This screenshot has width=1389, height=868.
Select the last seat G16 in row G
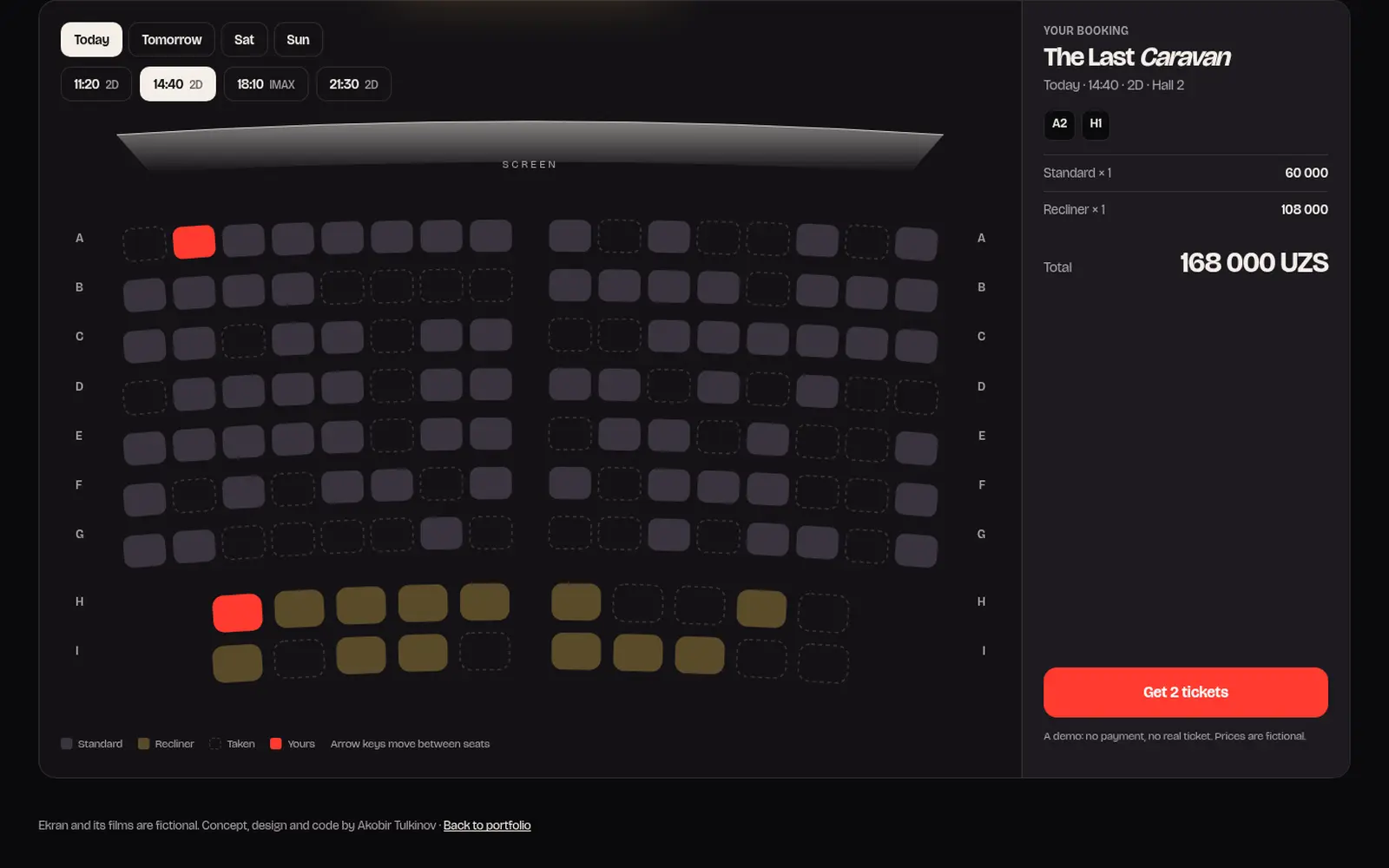tap(916, 550)
